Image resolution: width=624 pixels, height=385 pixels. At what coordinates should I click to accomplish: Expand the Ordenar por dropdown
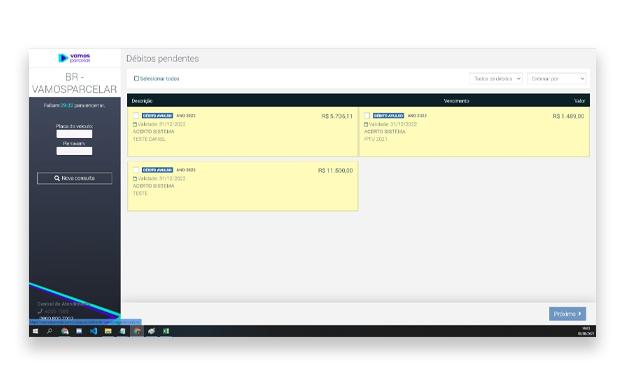point(556,79)
